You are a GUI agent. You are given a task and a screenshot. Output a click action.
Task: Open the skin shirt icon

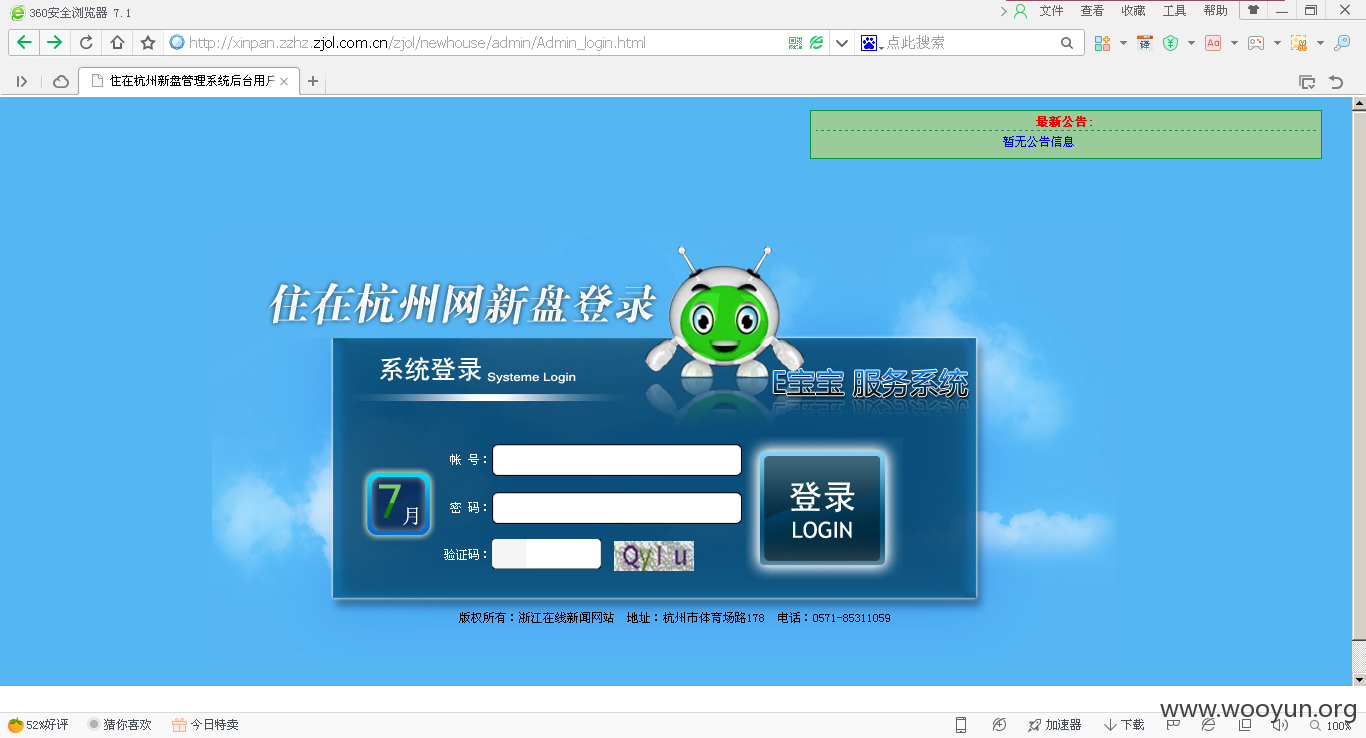click(1253, 10)
